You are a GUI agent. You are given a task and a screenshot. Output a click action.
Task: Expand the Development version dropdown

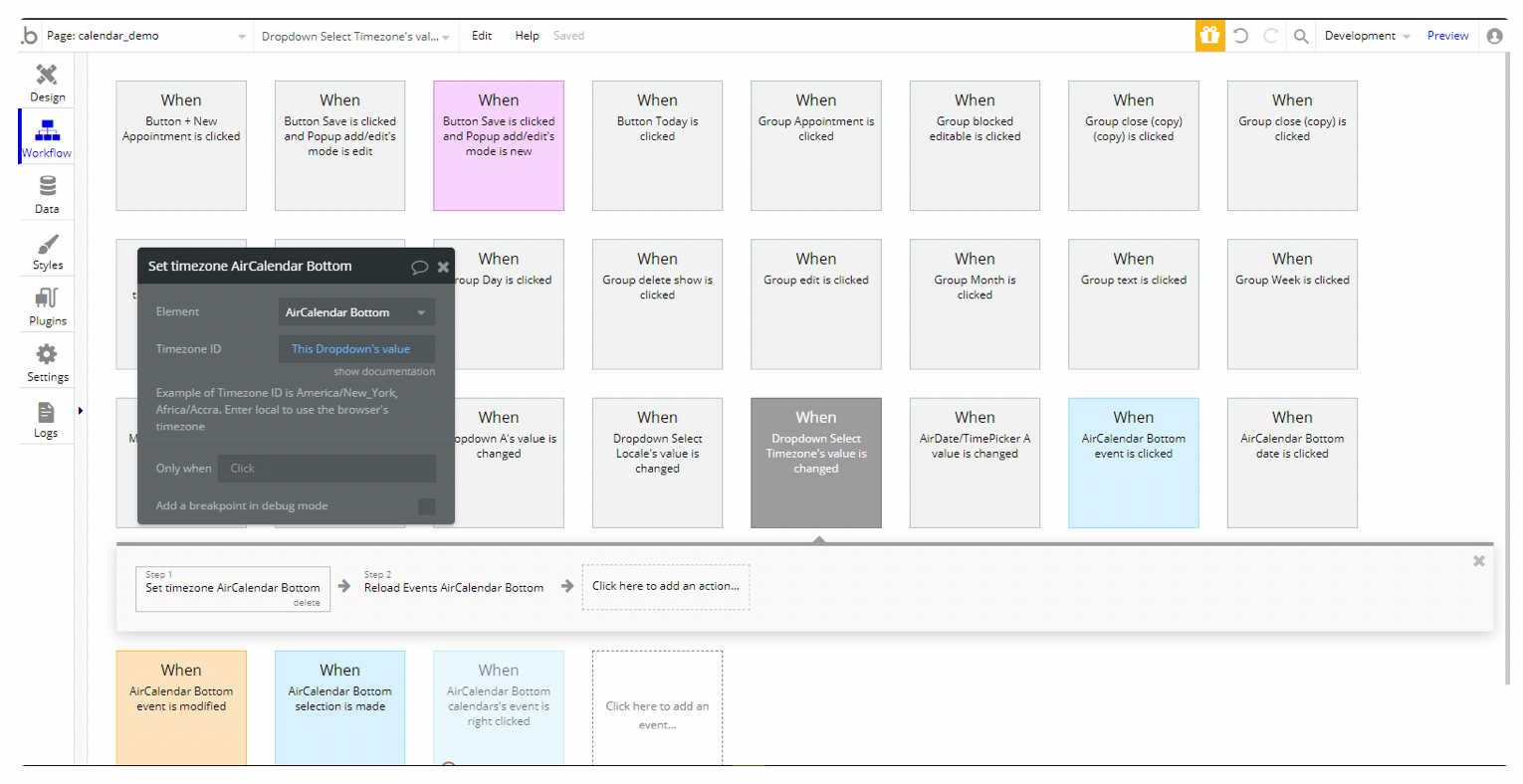1367,36
